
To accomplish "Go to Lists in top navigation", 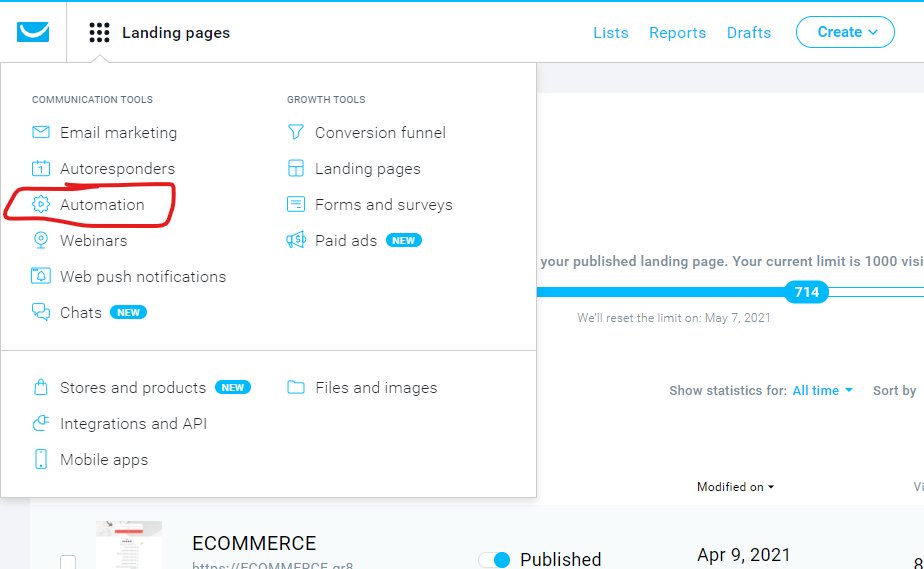I will tap(610, 32).
